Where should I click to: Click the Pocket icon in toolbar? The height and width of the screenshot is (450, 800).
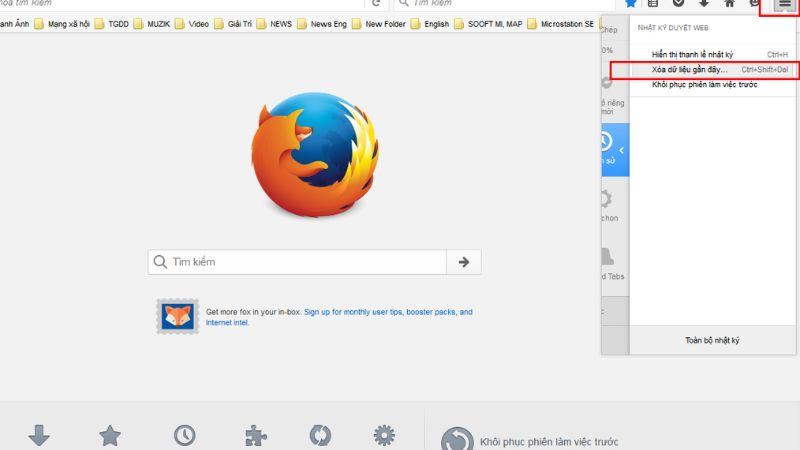678,4
